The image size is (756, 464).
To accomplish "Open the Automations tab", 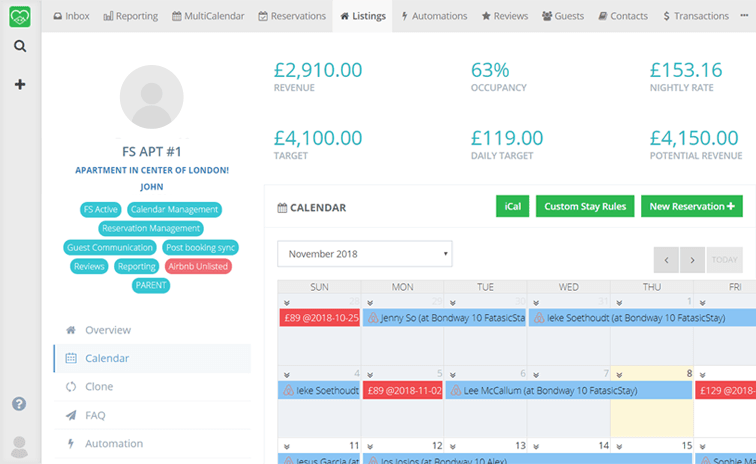I will tap(434, 16).
